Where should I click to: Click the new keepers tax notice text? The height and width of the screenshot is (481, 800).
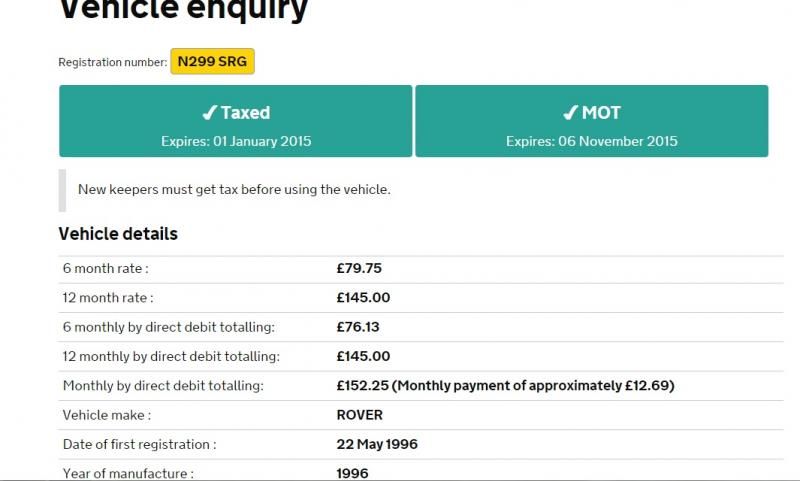tap(234, 190)
